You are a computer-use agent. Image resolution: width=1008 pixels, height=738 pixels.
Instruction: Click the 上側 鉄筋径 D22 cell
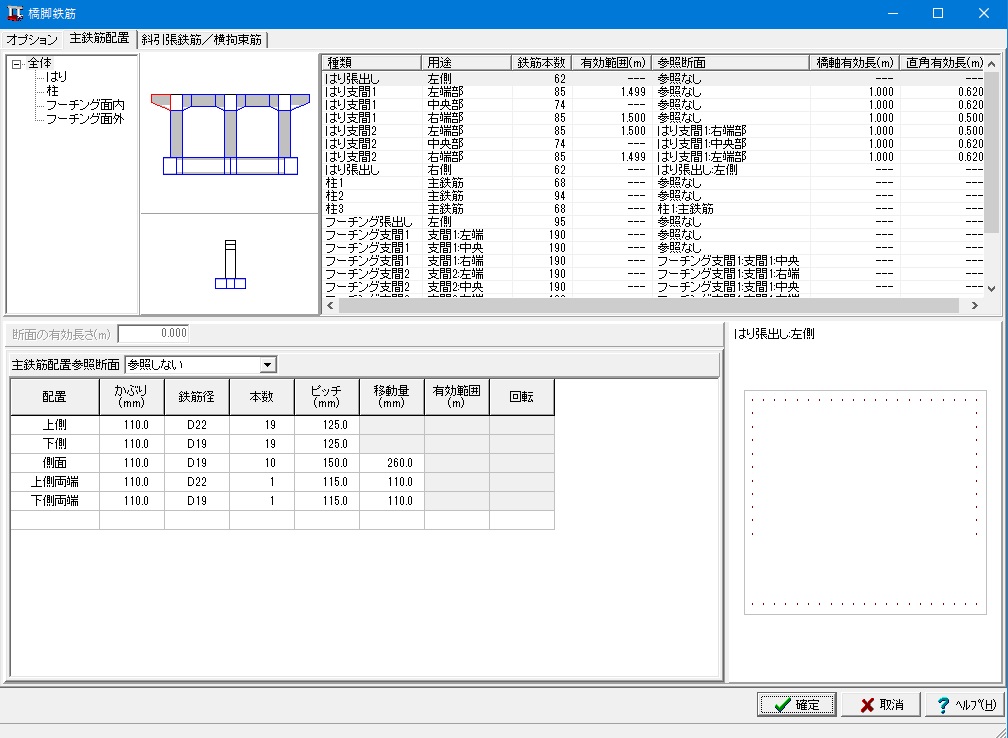pos(196,424)
